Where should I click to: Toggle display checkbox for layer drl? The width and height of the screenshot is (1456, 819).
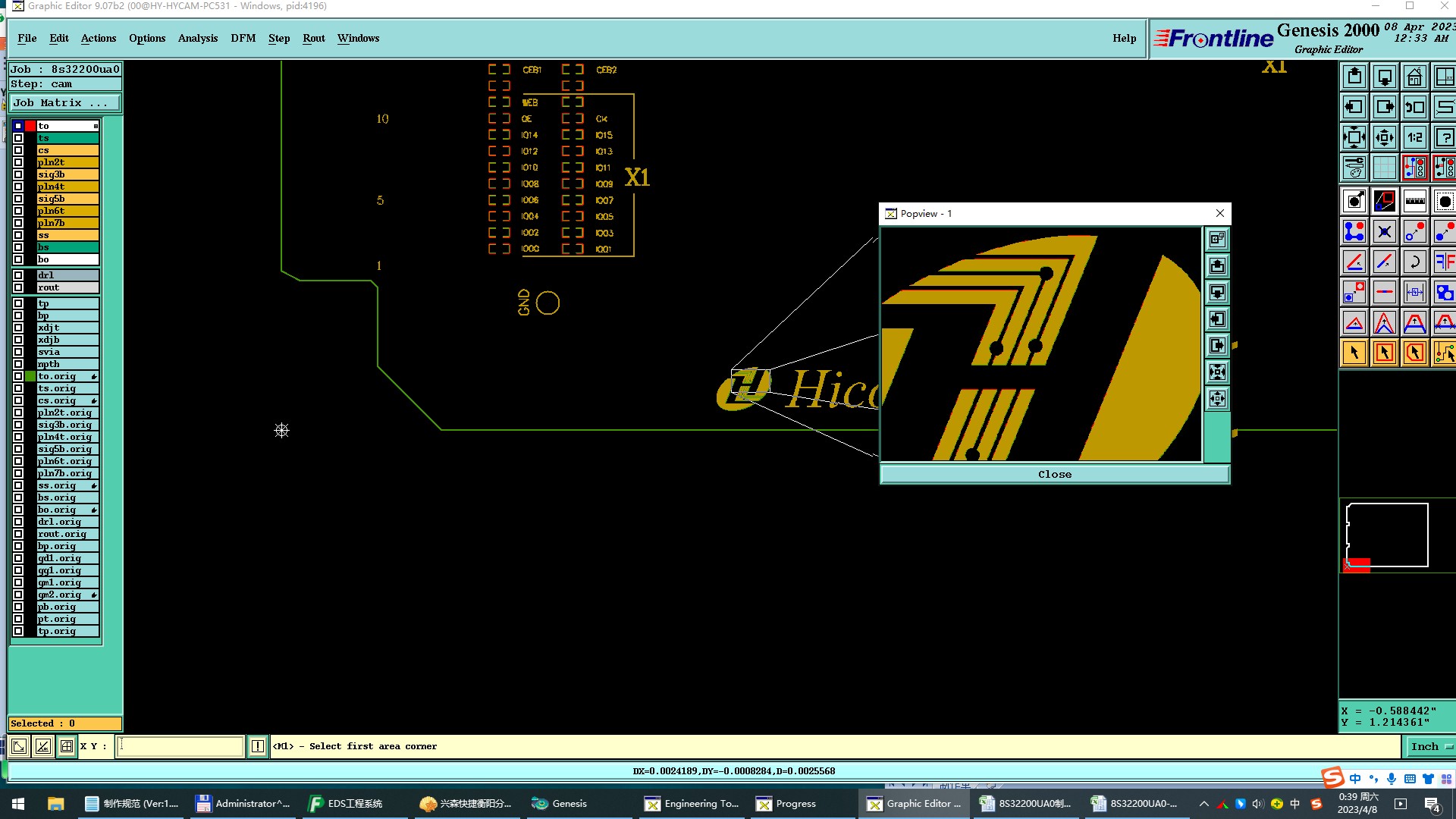click(18, 275)
